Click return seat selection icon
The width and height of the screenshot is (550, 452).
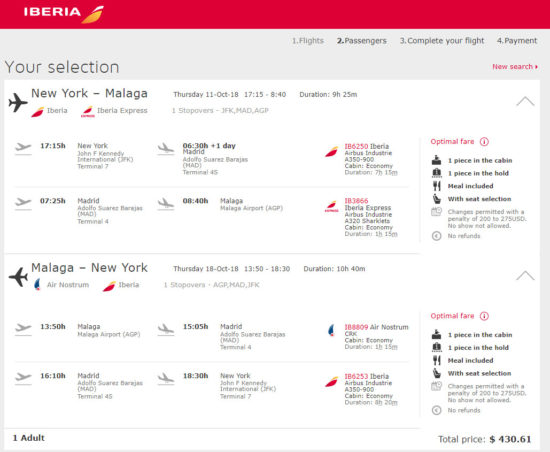tap(437, 373)
